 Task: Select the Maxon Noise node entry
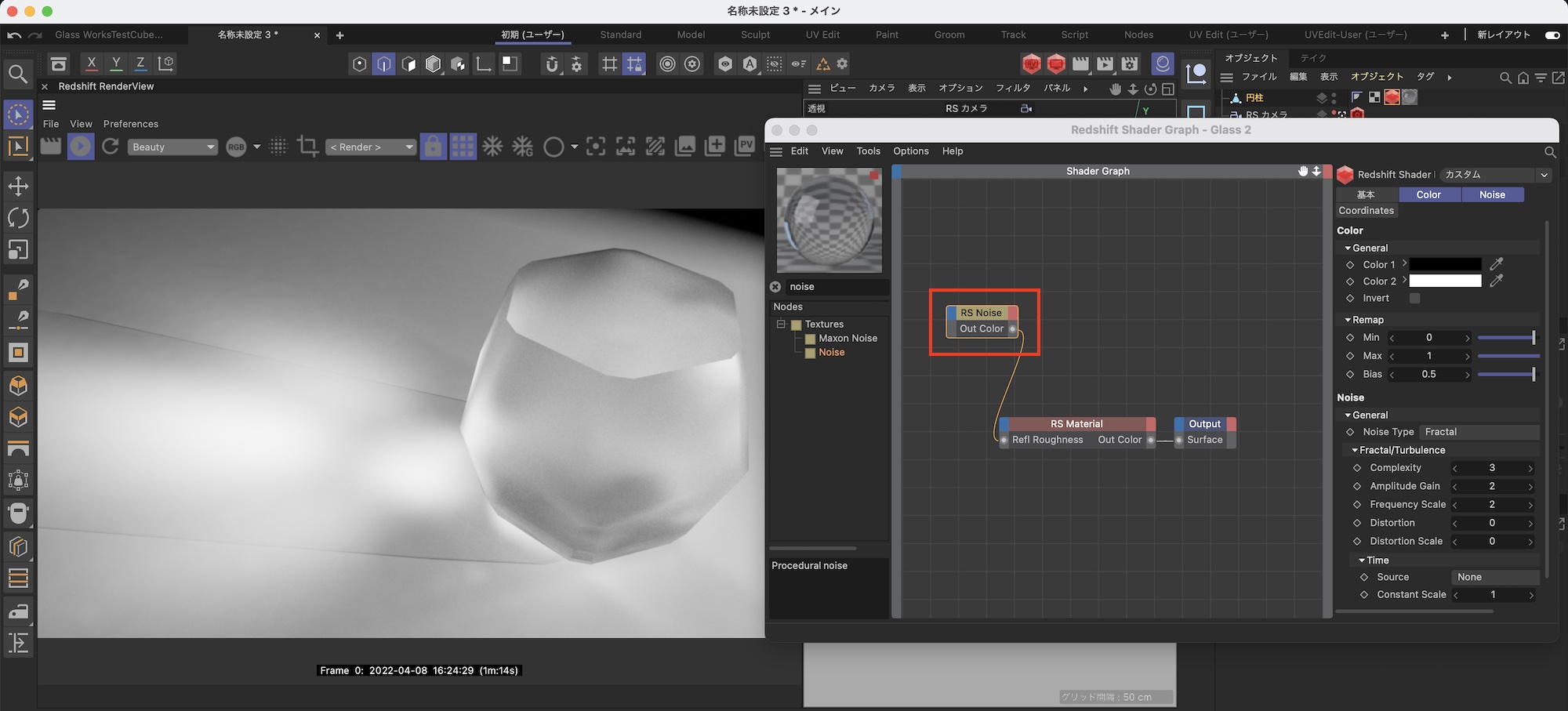coord(848,339)
